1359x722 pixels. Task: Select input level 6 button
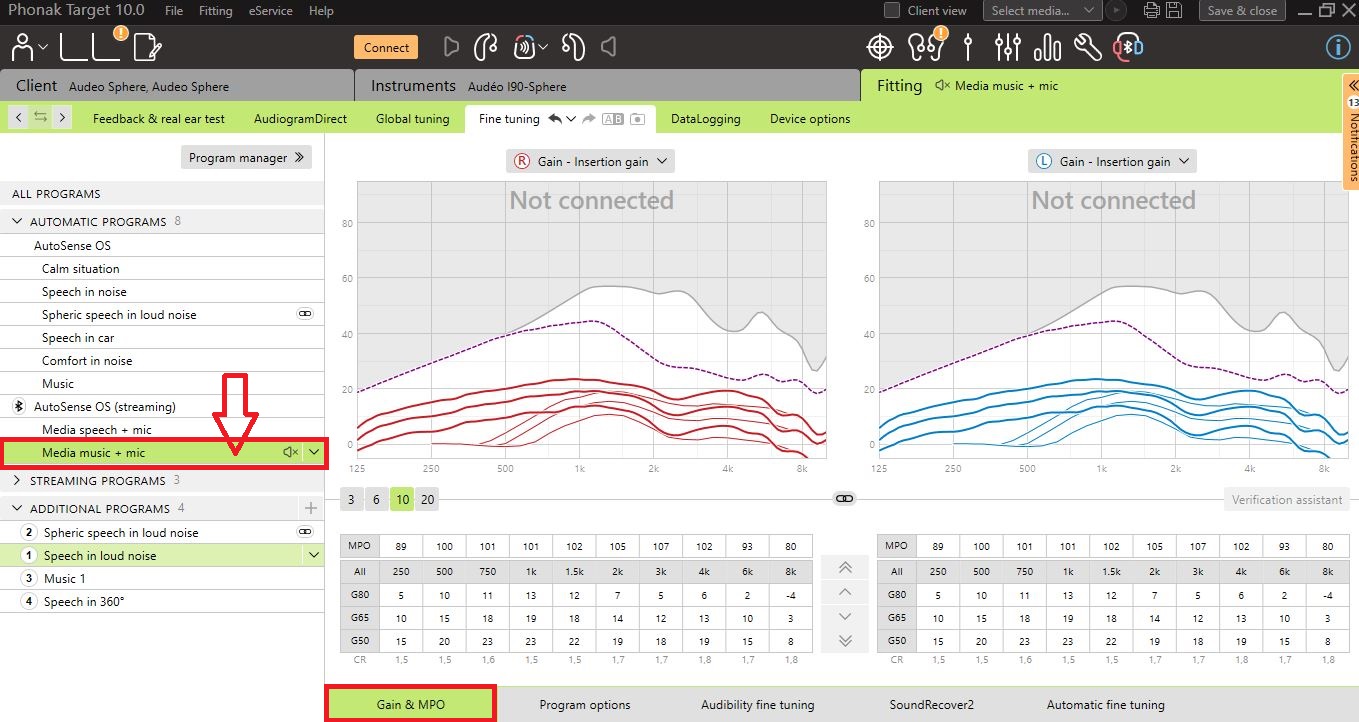point(376,500)
